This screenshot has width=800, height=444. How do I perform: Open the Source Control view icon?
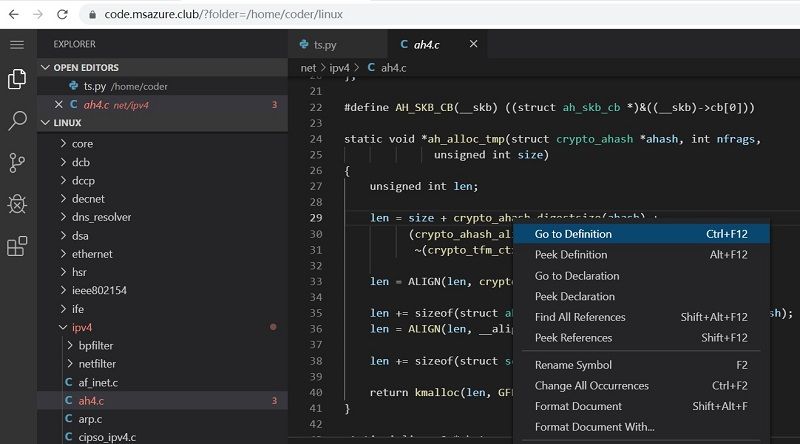17,163
